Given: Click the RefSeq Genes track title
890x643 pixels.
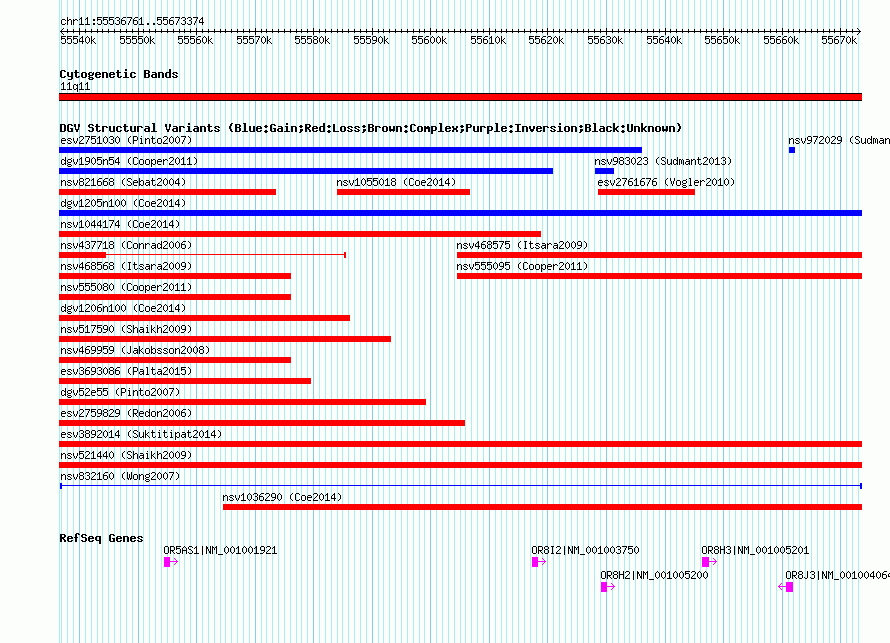Looking at the screenshot, I should click(x=101, y=538).
